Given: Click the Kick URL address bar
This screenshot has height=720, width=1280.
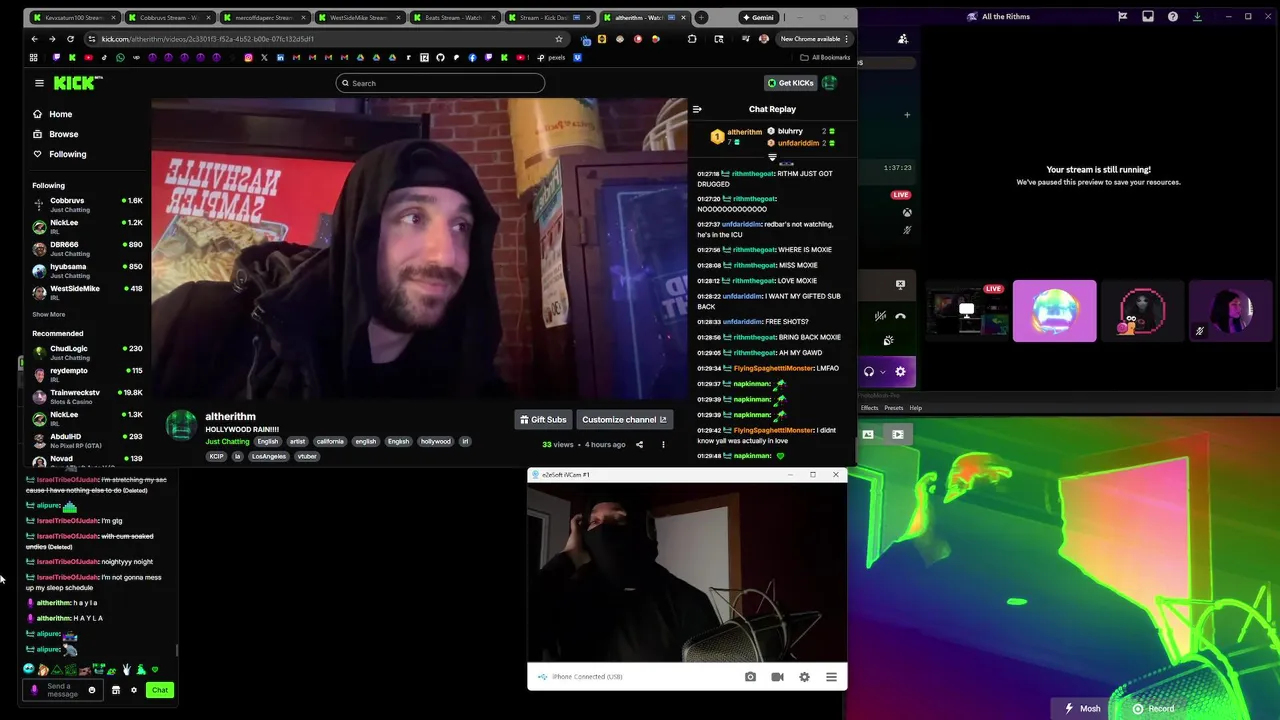Looking at the screenshot, I should (x=325, y=39).
